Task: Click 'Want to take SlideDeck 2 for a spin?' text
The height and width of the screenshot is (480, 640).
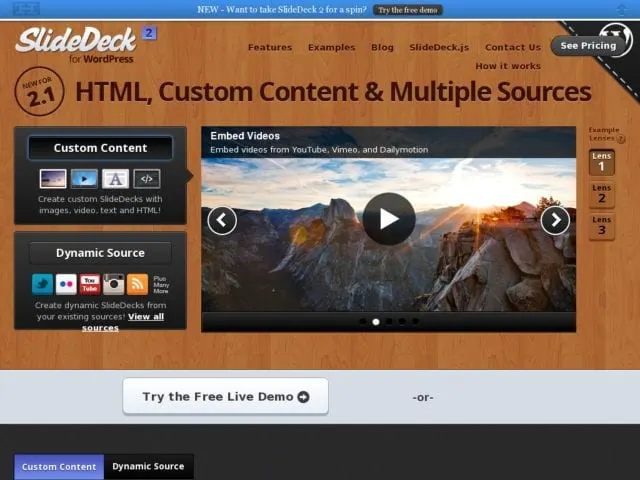Action: pyautogui.click(x=296, y=9)
